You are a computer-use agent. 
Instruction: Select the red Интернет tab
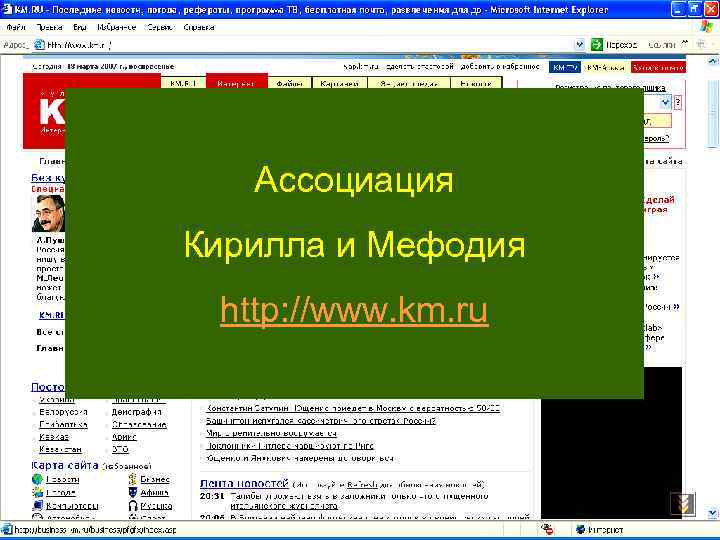click(236, 81)
